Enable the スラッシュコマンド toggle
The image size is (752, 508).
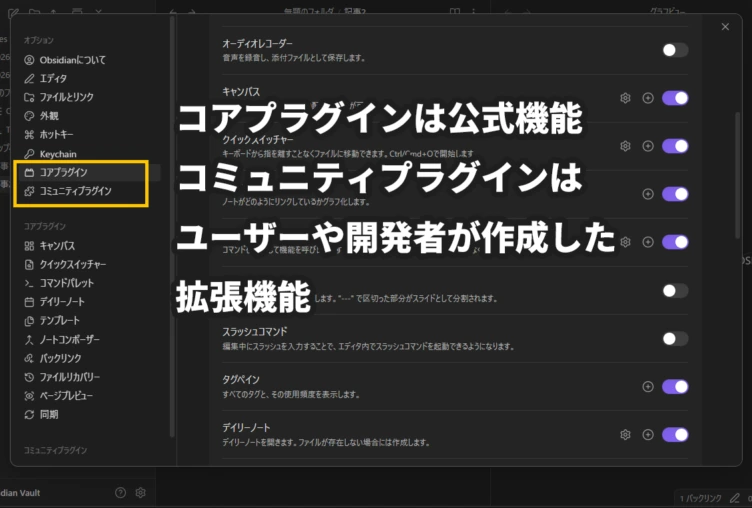pos(675,338)
